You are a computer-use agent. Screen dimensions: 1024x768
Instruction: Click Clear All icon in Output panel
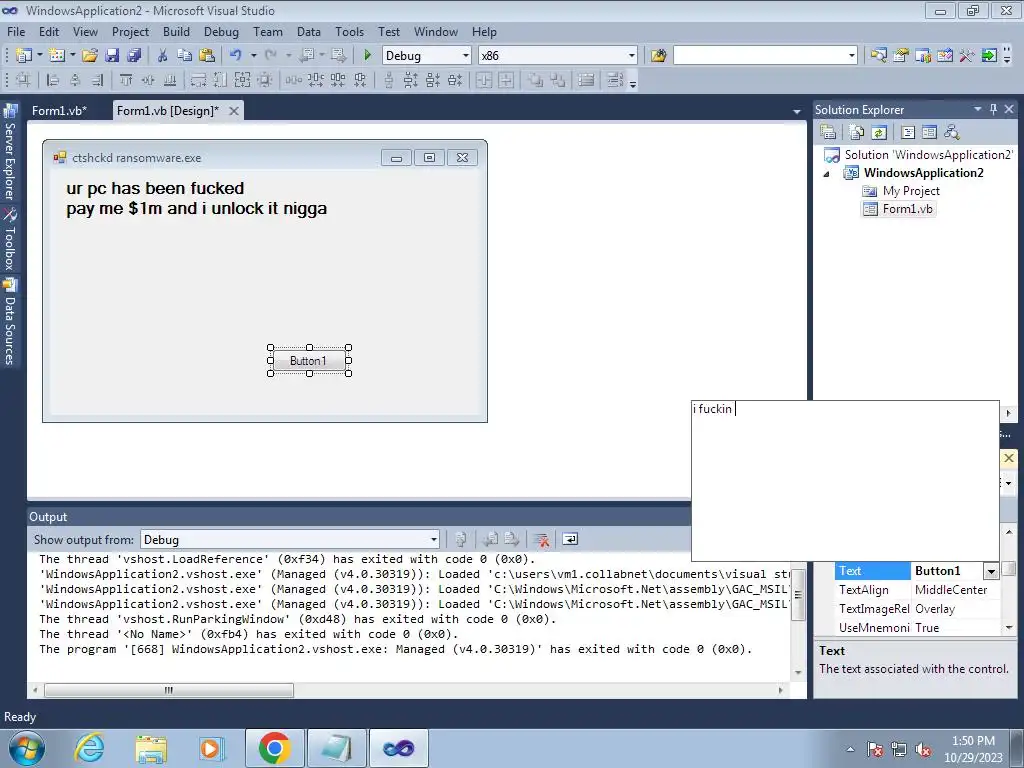point(541,539)
